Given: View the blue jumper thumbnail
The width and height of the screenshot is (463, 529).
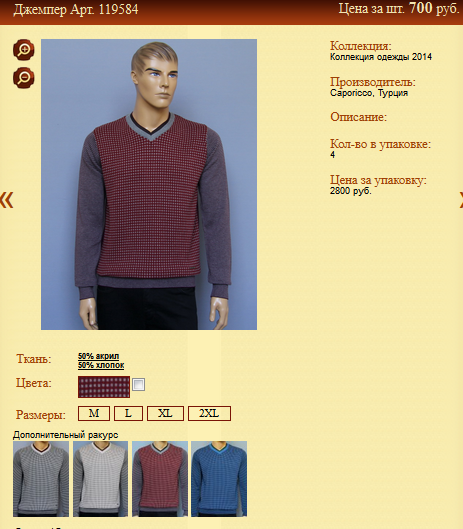Looking at the screenshot, I should coord(219,479).
